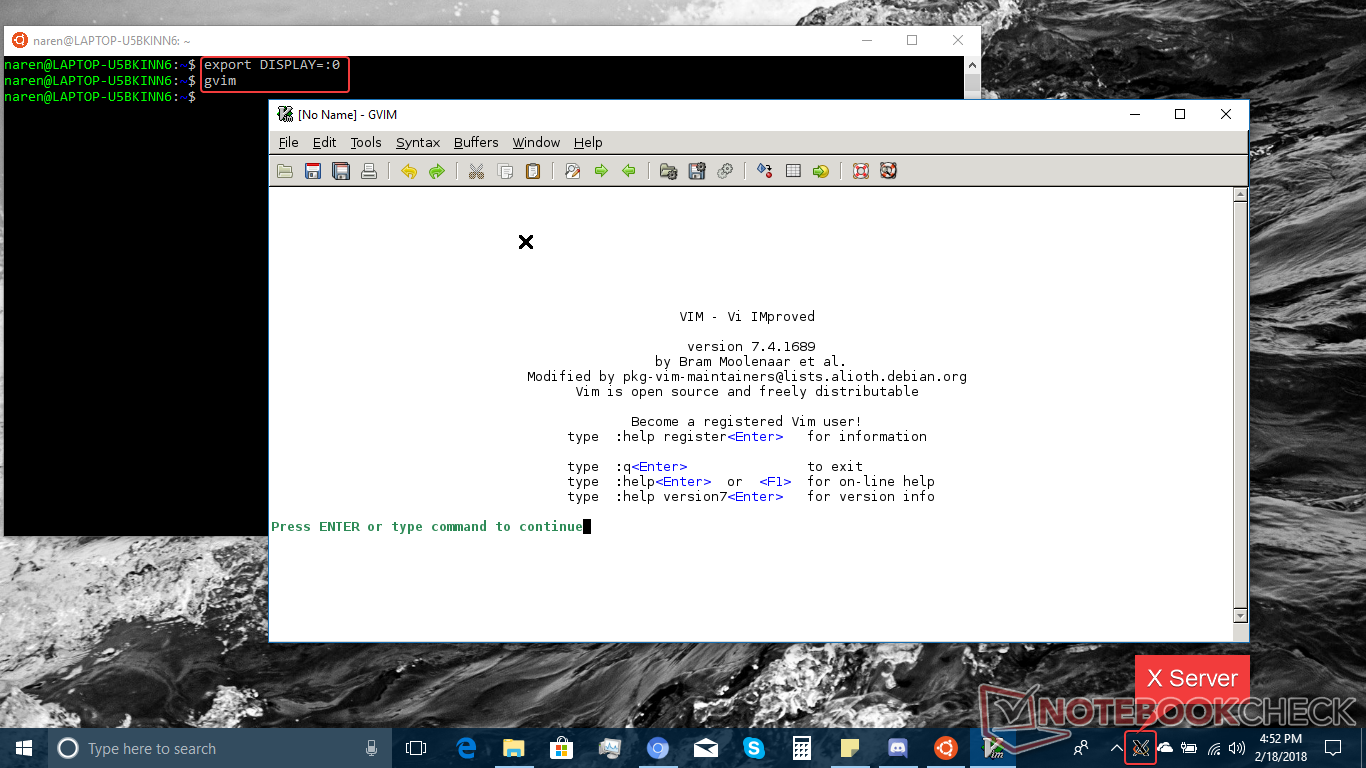Print the buffer with the printer icon
This screenshot has width=1366, height=768.
coord(369,171)
